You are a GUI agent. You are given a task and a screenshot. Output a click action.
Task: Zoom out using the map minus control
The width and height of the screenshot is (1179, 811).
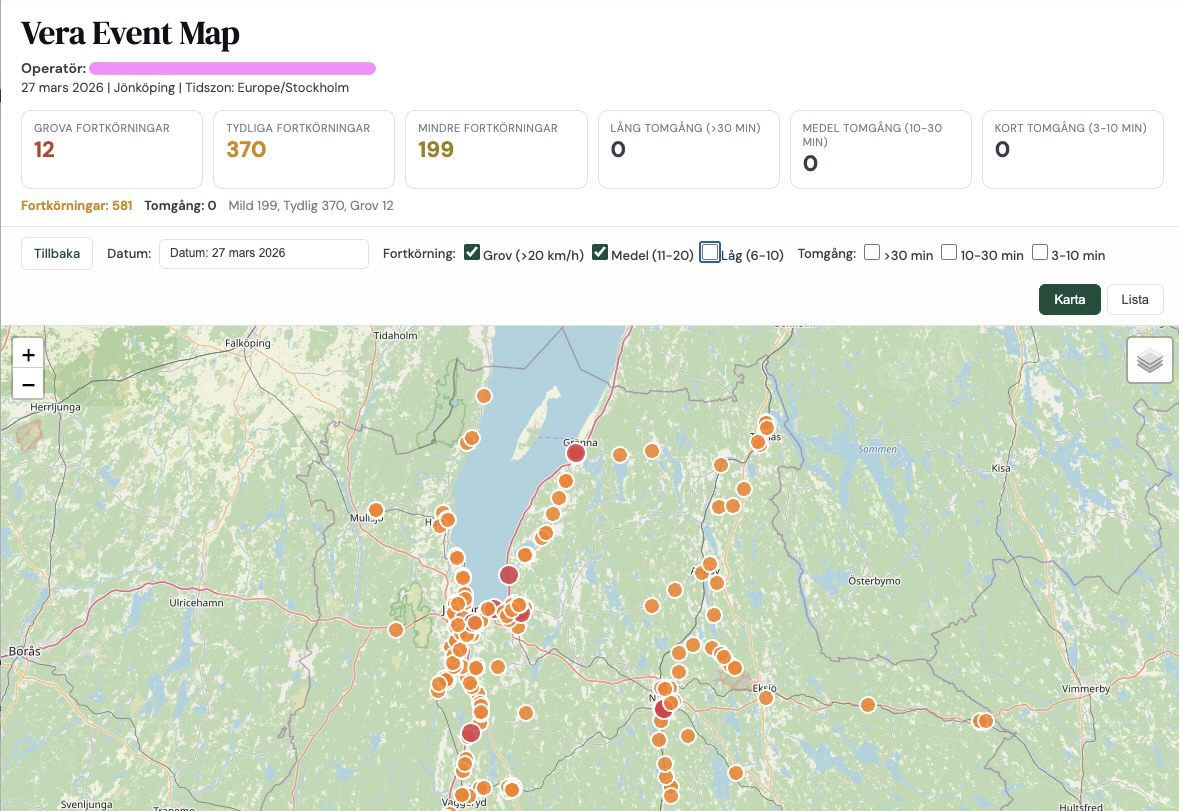[x=28, y=384]
